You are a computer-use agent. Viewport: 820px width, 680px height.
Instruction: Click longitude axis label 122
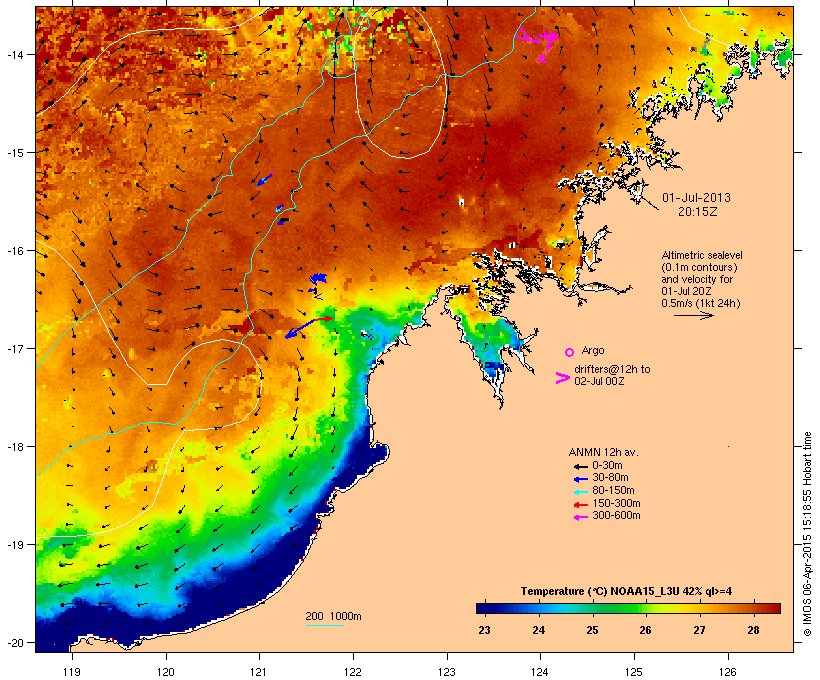pyautogui.click(x=353, y=672)
